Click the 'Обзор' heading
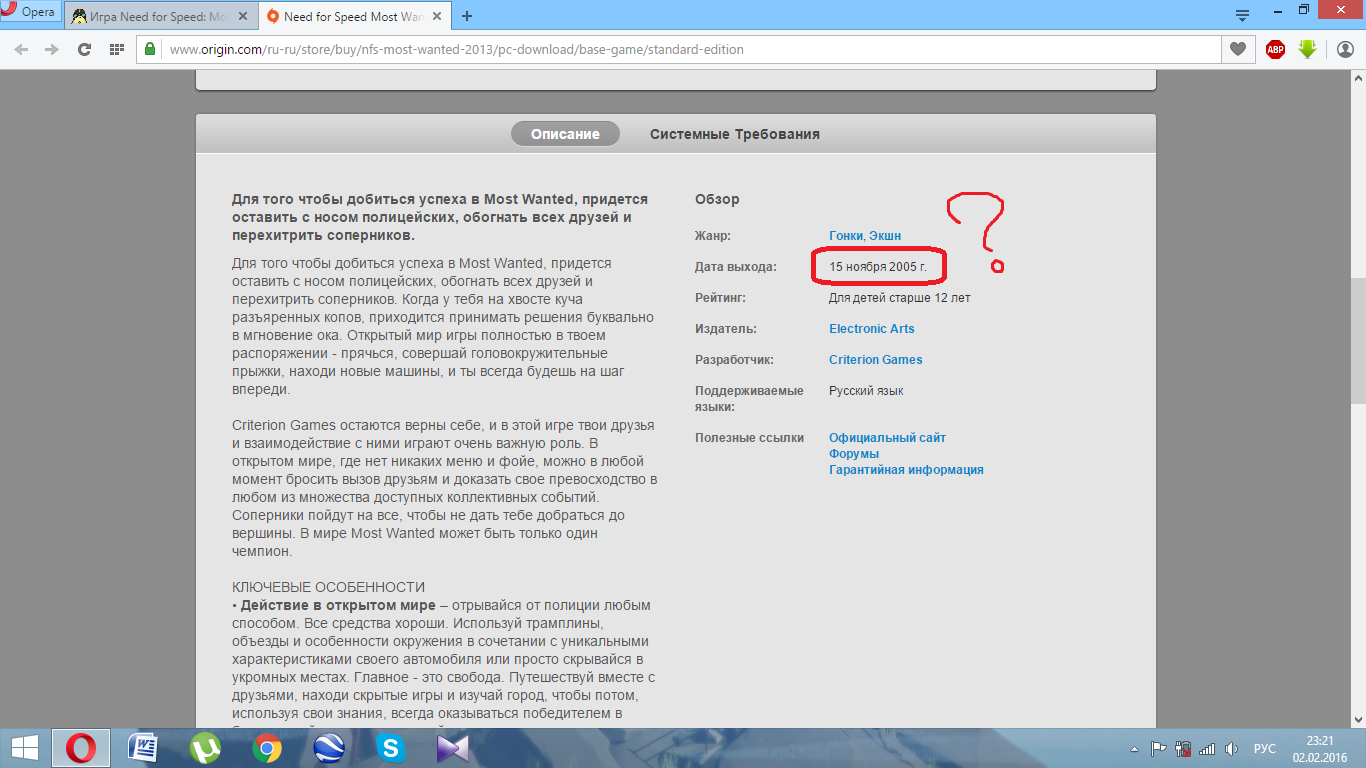The image size is (1366, 768). [717, 199]
